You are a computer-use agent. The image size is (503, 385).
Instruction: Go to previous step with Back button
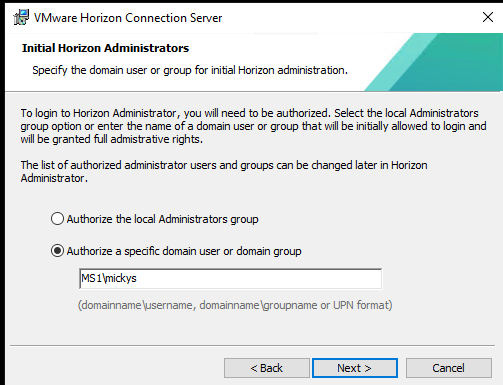pos(267,368)
